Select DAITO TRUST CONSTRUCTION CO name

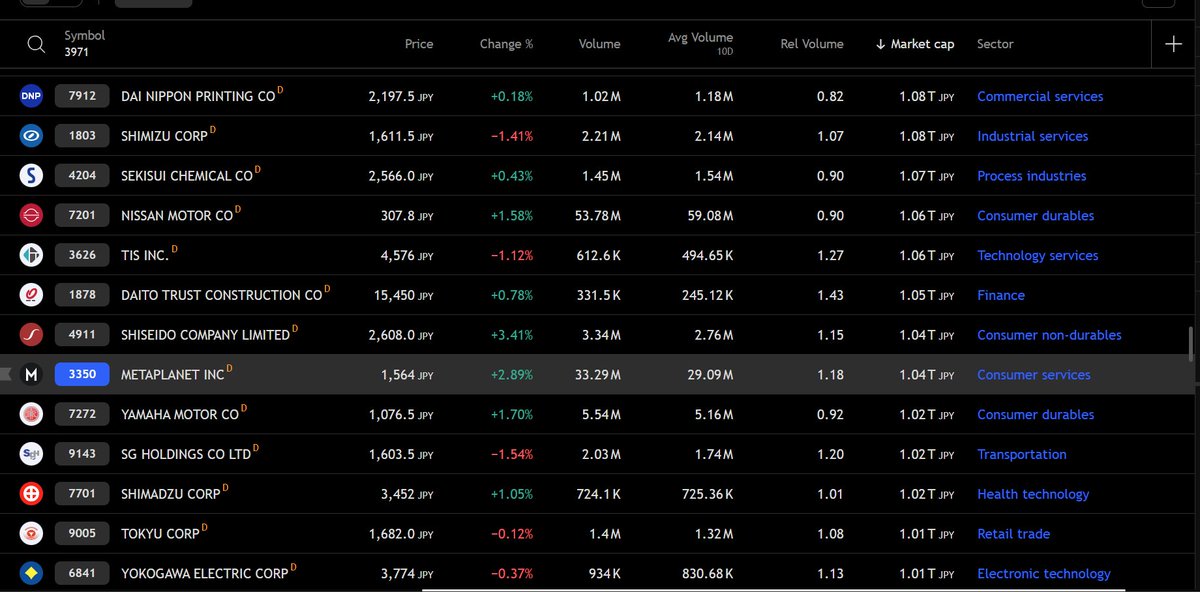pyautogui.click(x=222, y=295)
